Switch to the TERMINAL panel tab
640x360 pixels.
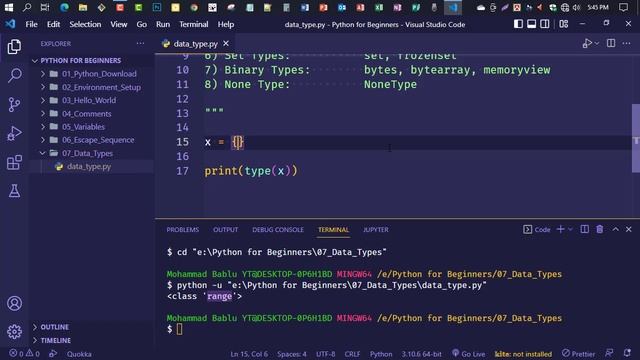tap(333, 230)
